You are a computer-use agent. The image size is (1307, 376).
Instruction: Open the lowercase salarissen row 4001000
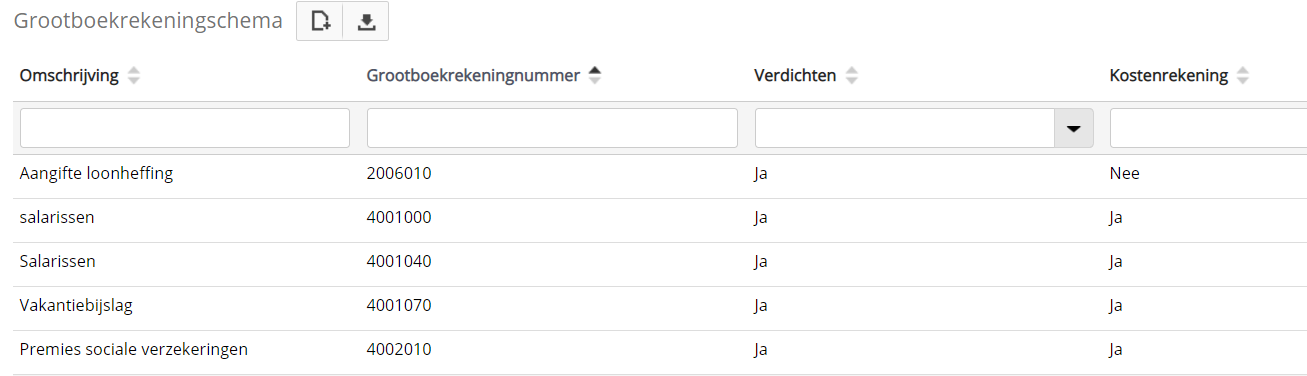coord(660,218)
